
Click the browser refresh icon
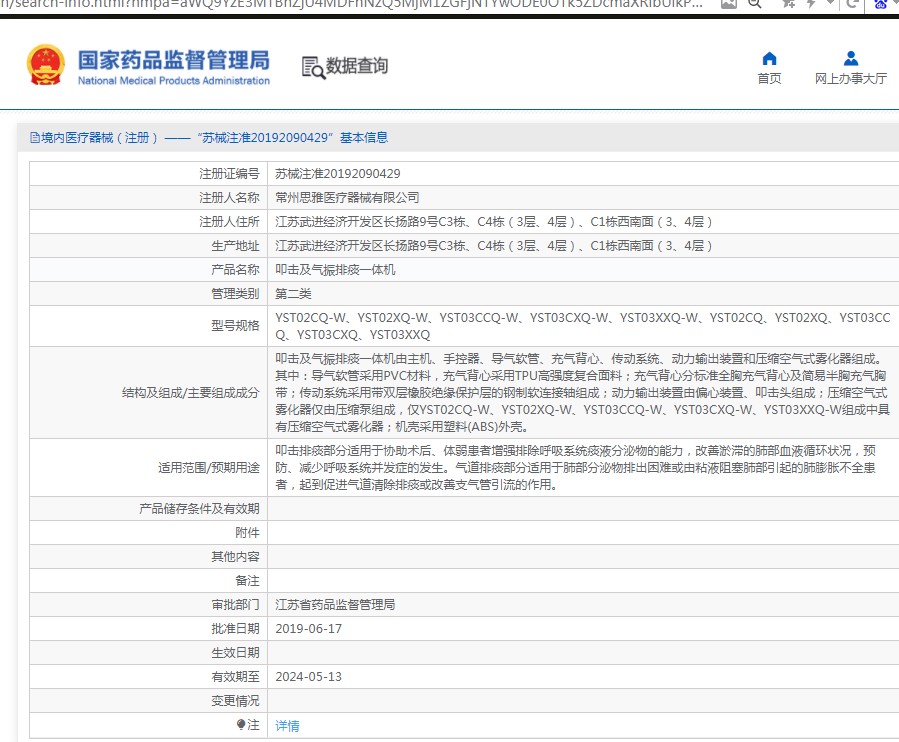pyautogui.click(x=853, y=3)
